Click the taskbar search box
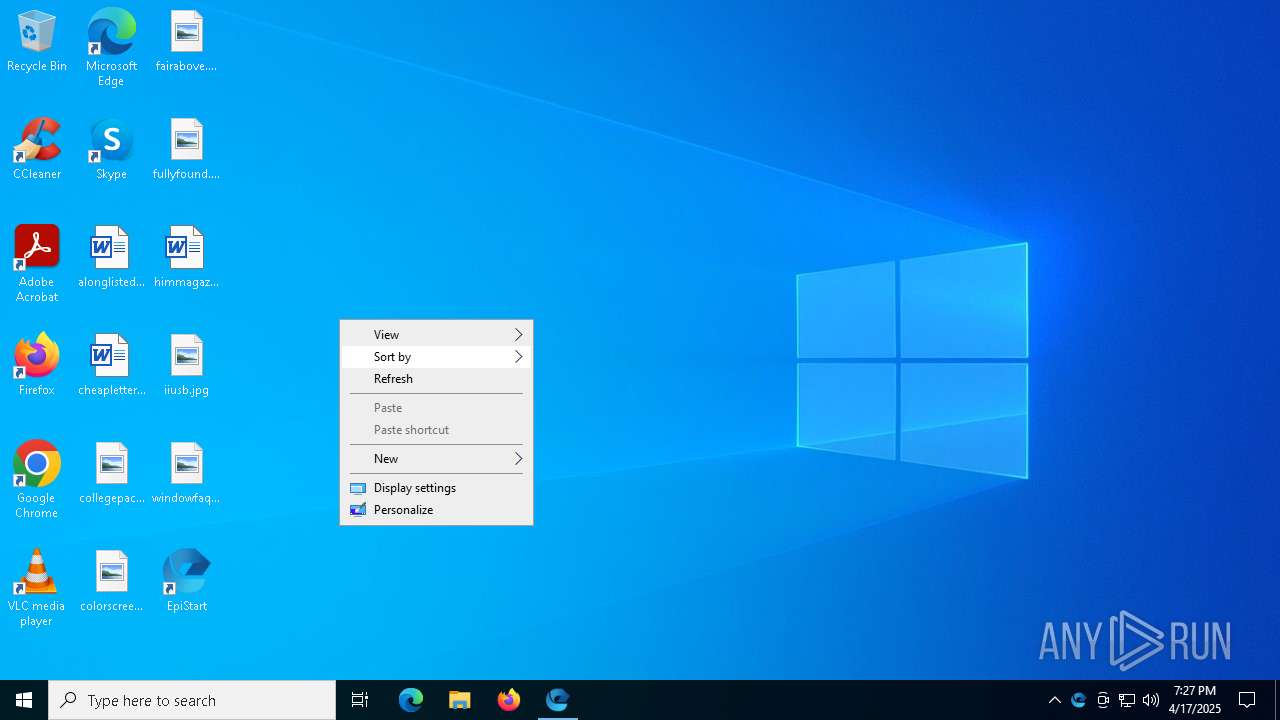The height and width of the screenshot is (720, 1280). pyautogui.click(x=192, y=700)
